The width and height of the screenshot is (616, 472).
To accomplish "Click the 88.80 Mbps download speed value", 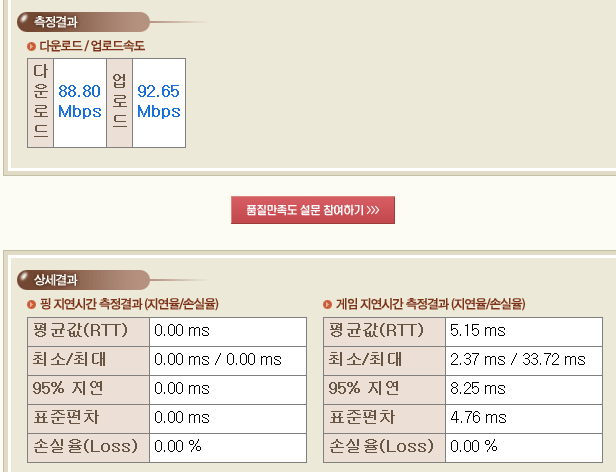I will pos(80,102).
